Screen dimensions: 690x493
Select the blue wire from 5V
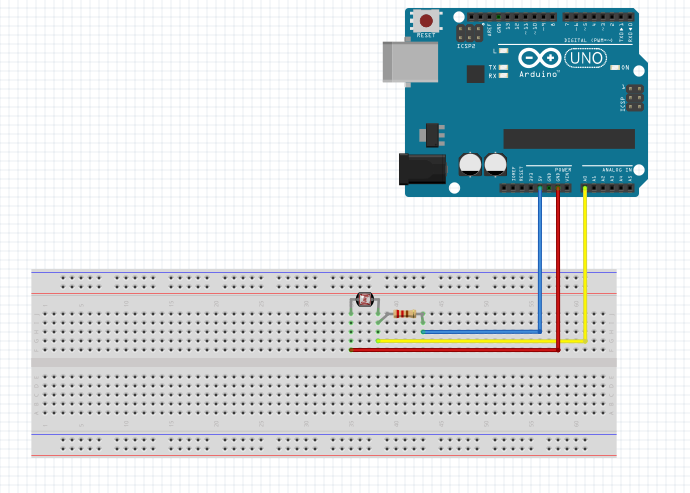point(540,260)
